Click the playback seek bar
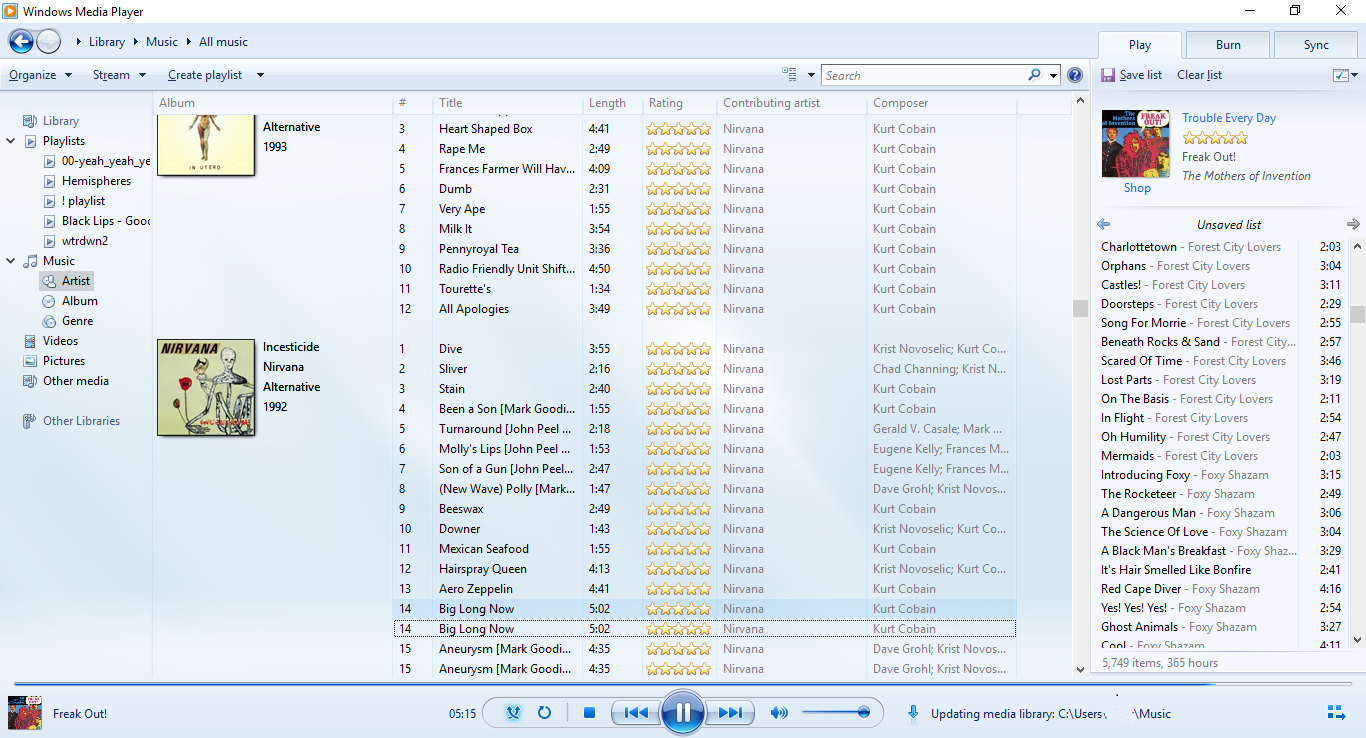1366x738 pixels. coord(683,685)
